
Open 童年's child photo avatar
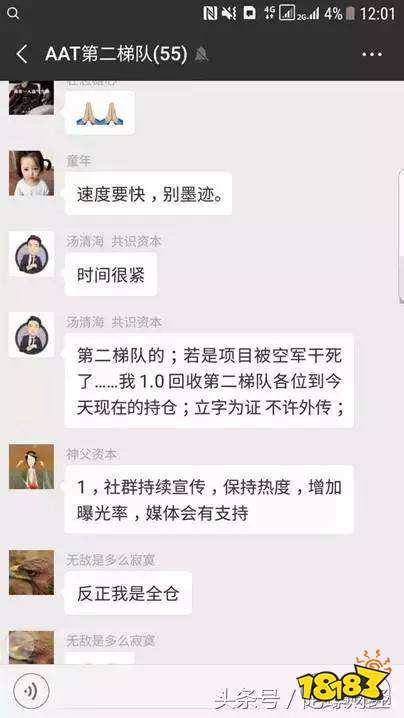coord(31,174)
